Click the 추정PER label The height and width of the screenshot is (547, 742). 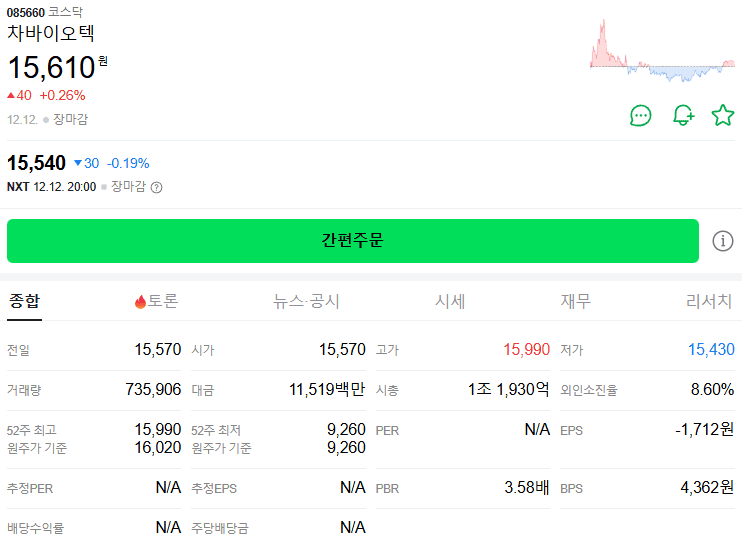pos(30,488)
